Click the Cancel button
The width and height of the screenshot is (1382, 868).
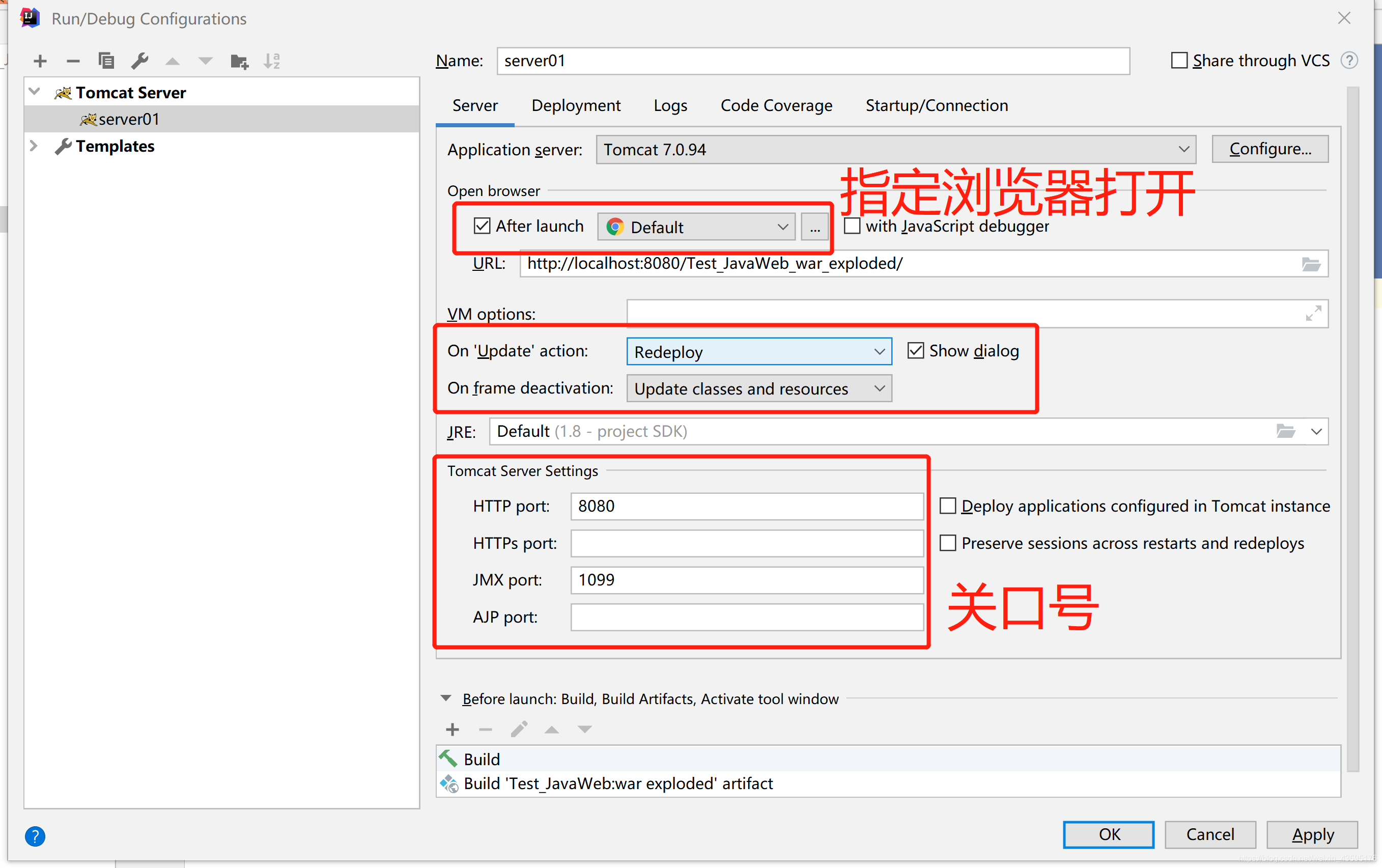click(1210, 834)
